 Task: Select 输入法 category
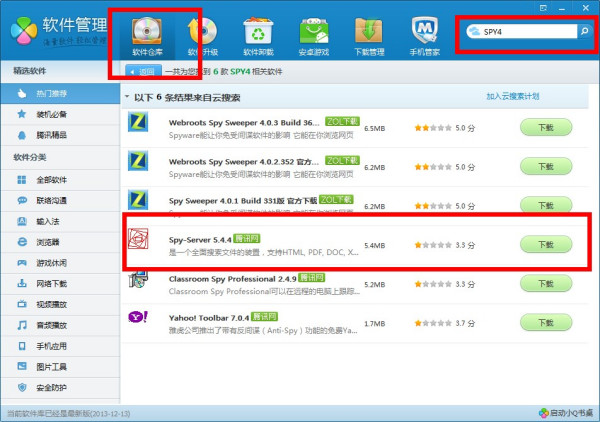(x=60, y=222)
